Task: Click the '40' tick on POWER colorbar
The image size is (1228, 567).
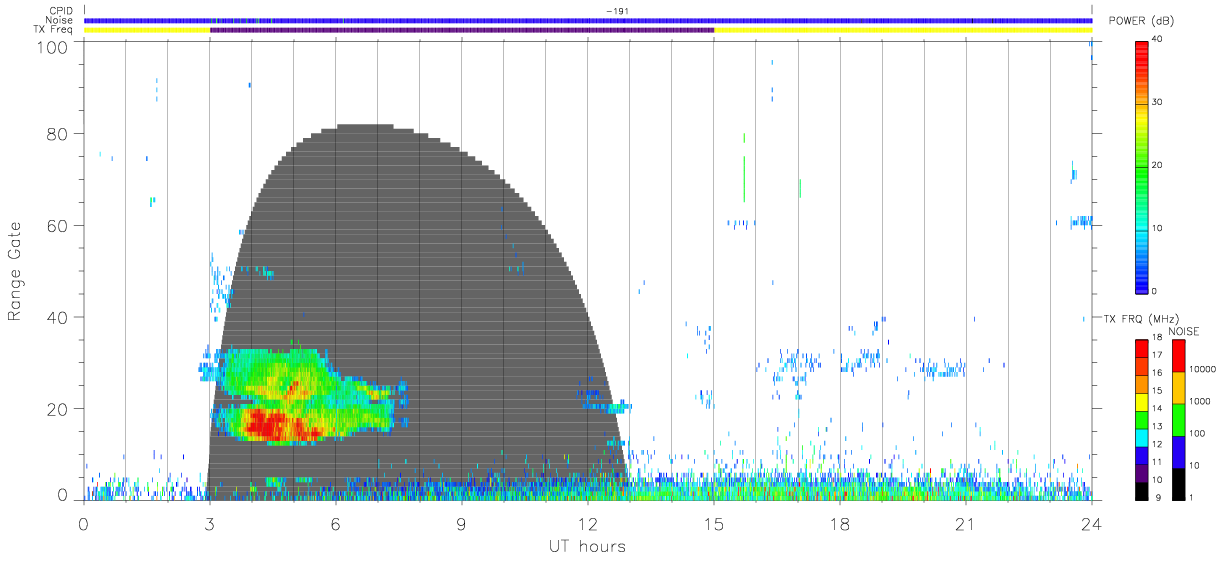Action: [1156, 39]
